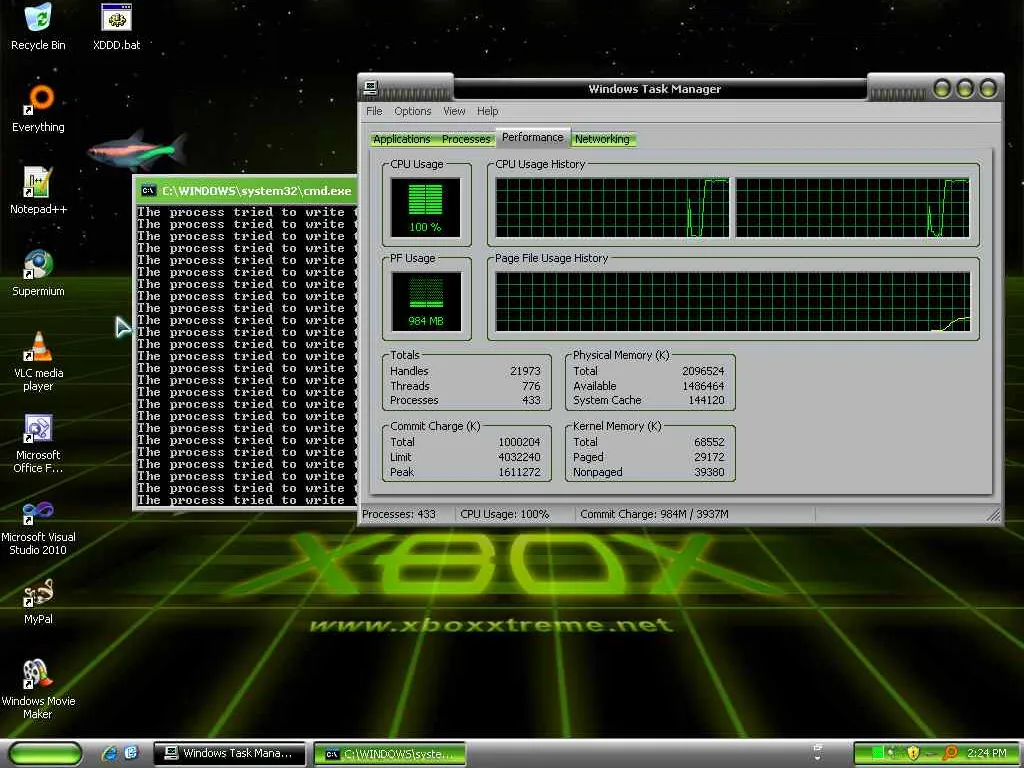
Task: Click the Threads value 776
Action: point(531,386)
